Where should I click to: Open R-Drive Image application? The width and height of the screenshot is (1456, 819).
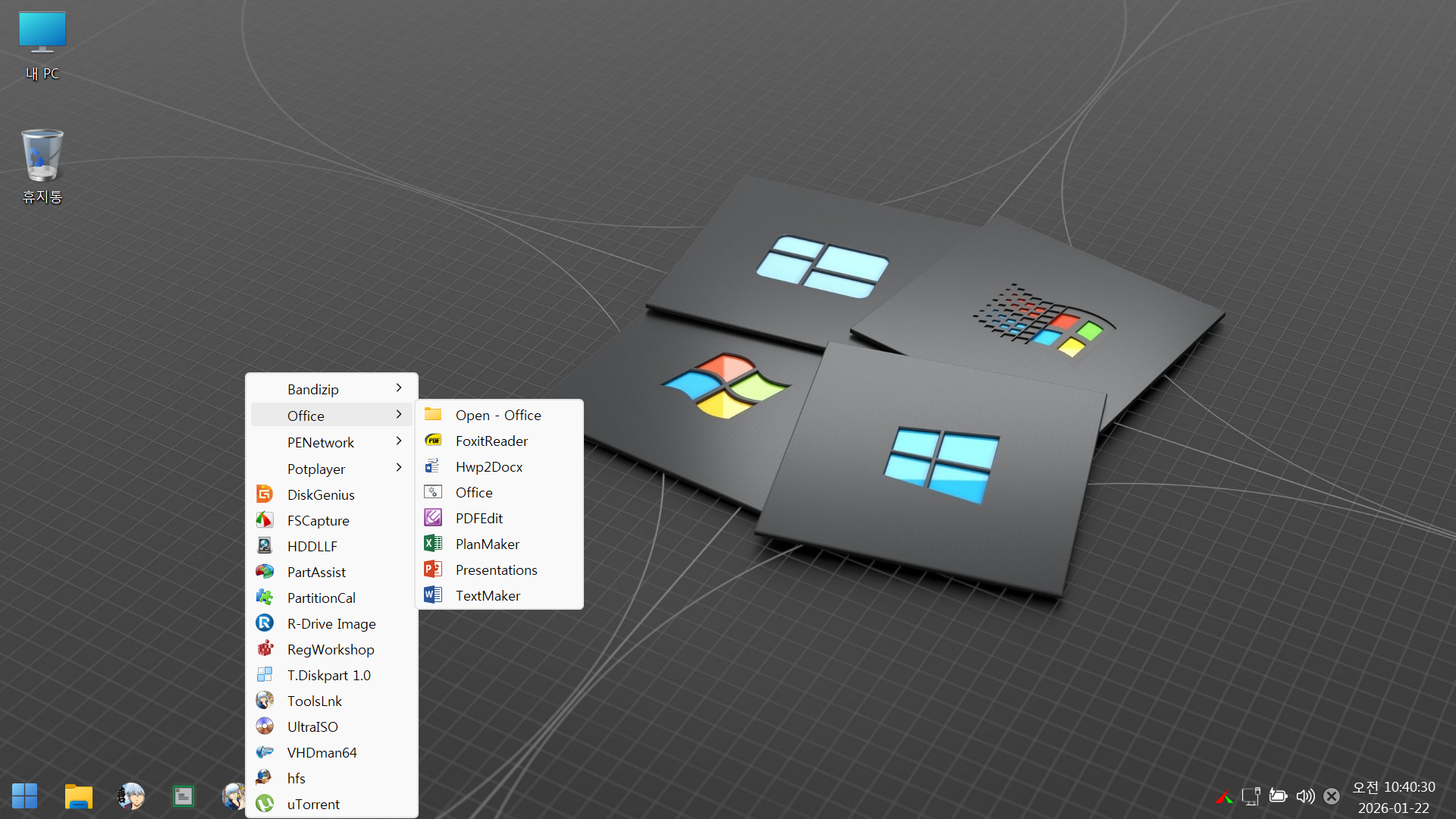pyautogui.click(x=331, y=623)
